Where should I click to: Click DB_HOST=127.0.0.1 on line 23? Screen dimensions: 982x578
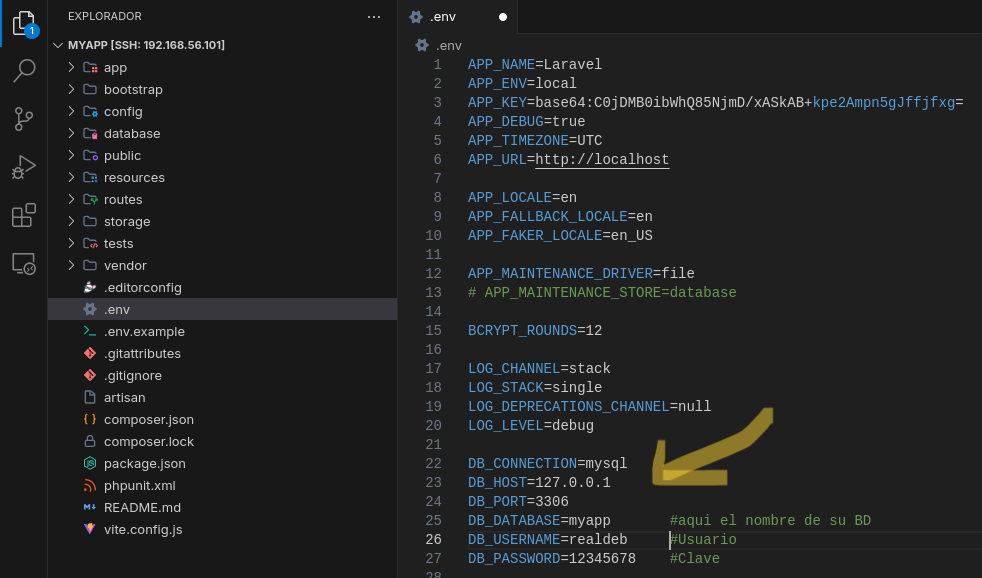coord(539,483)
